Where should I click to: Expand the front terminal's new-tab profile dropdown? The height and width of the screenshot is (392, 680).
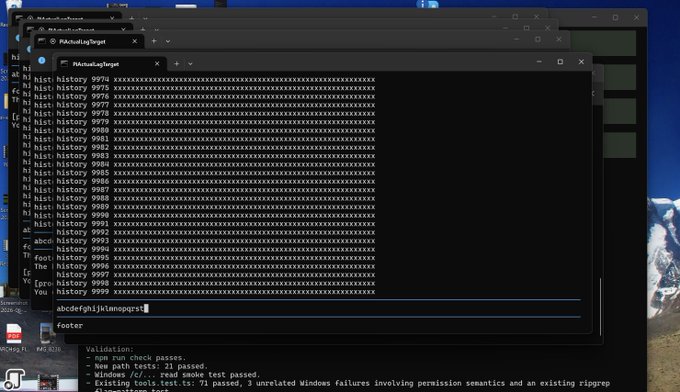click(x=190, y=64)
